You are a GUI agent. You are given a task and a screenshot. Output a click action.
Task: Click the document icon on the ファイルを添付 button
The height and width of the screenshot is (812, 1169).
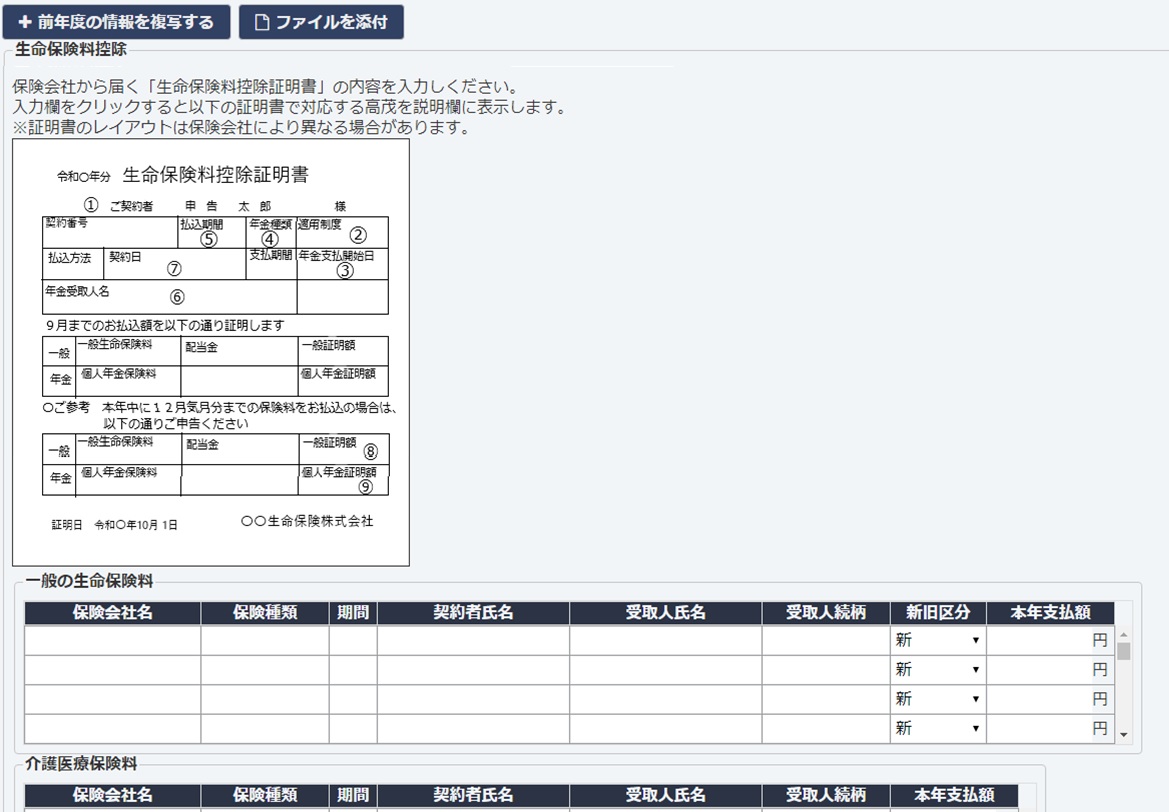pyautogui.click(x=262, y=22)
